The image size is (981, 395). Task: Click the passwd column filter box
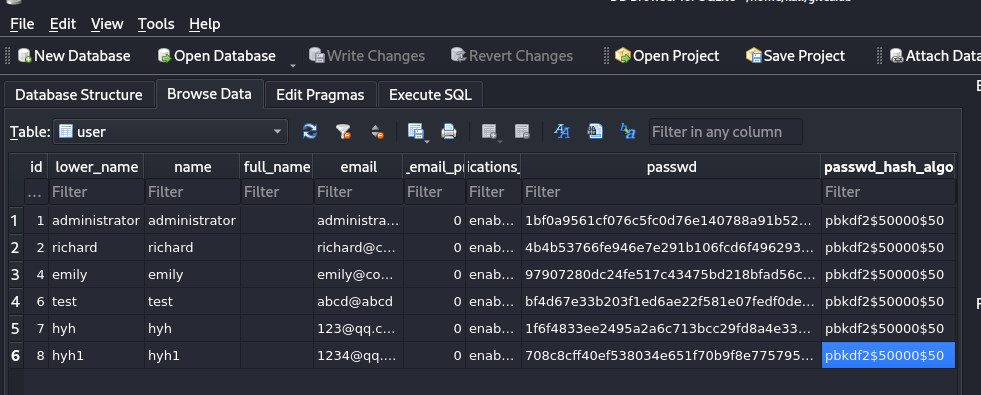(671, 192)
